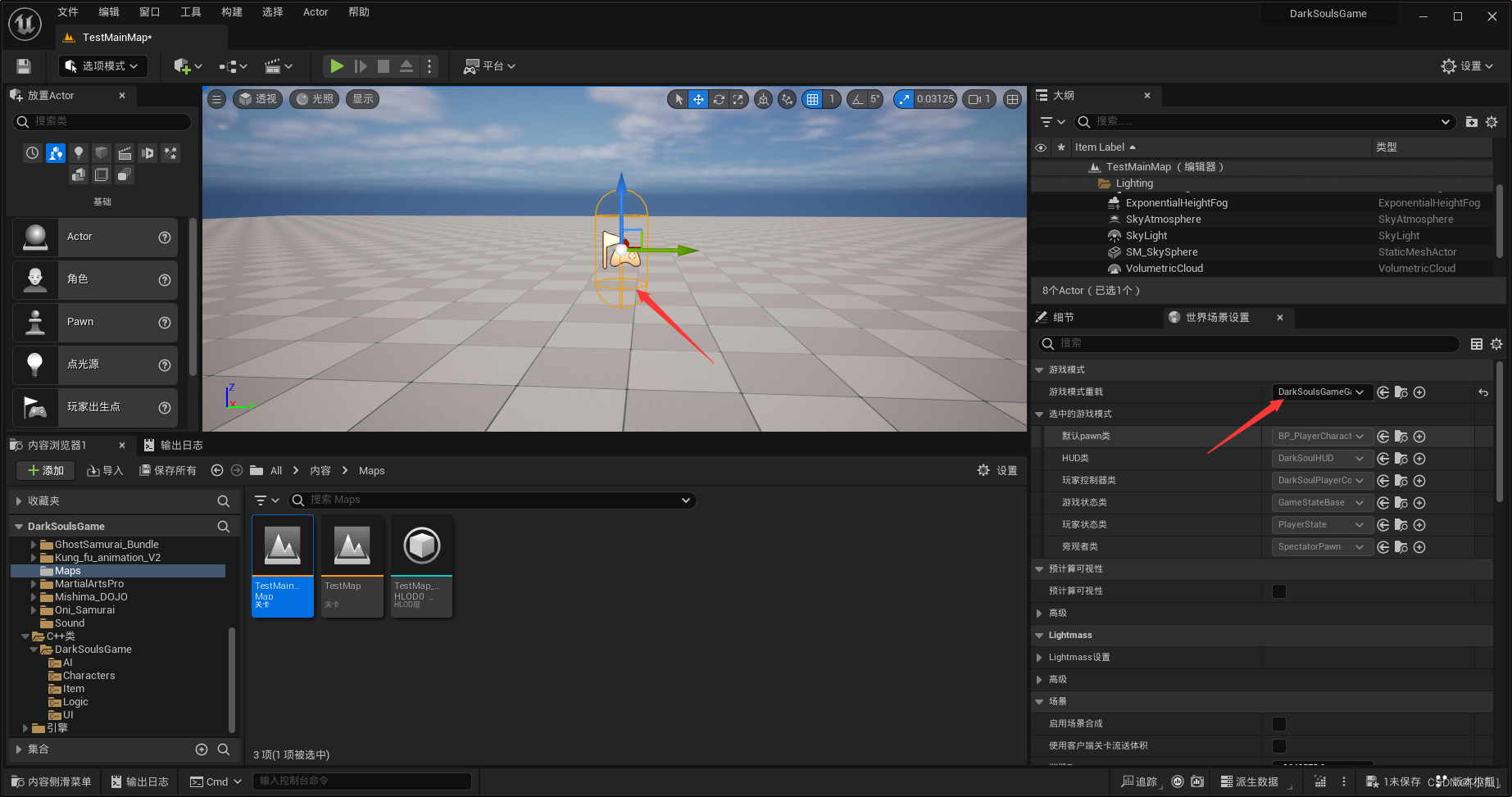Switch to the Output Log tab
Screen dimensions: 1512x797
tap(173, 446)
